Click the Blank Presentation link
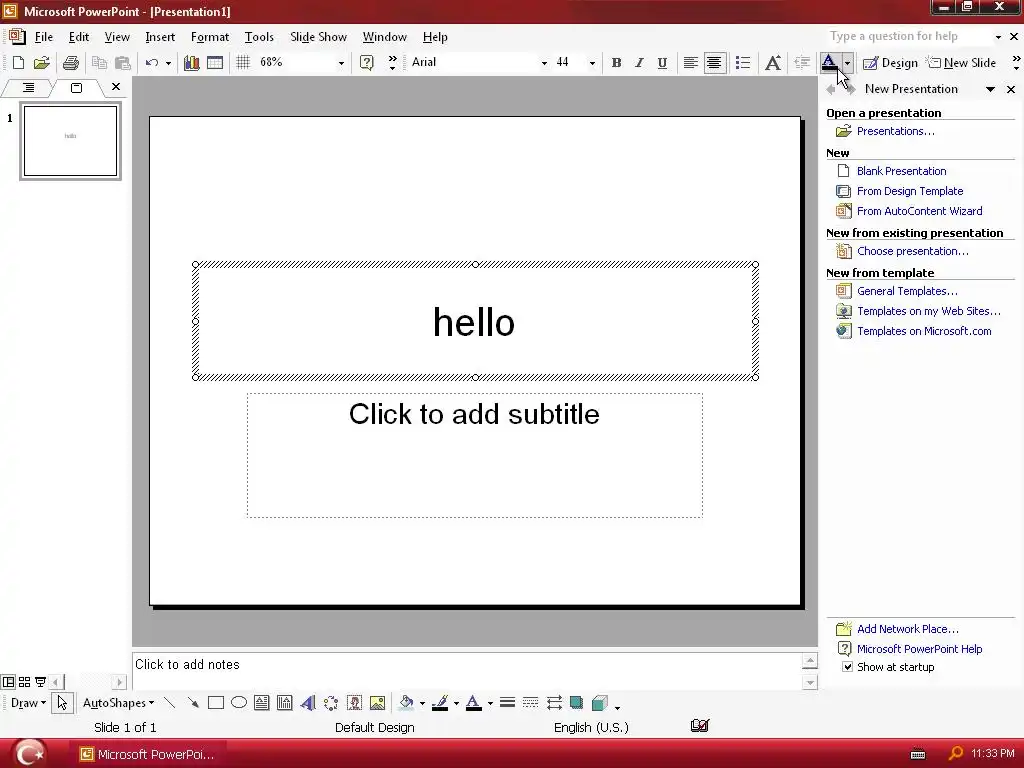 pyautogui.click(x=901, y=170)
